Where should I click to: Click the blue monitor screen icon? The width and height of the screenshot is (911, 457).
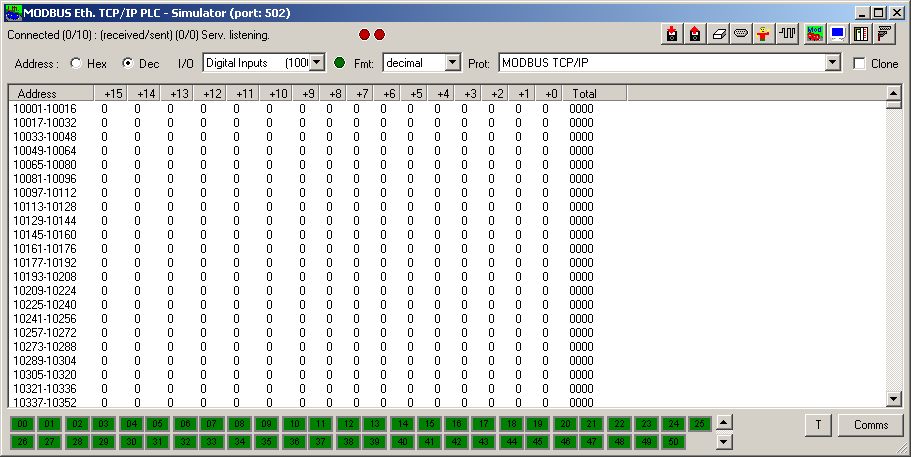click(837, 34)
